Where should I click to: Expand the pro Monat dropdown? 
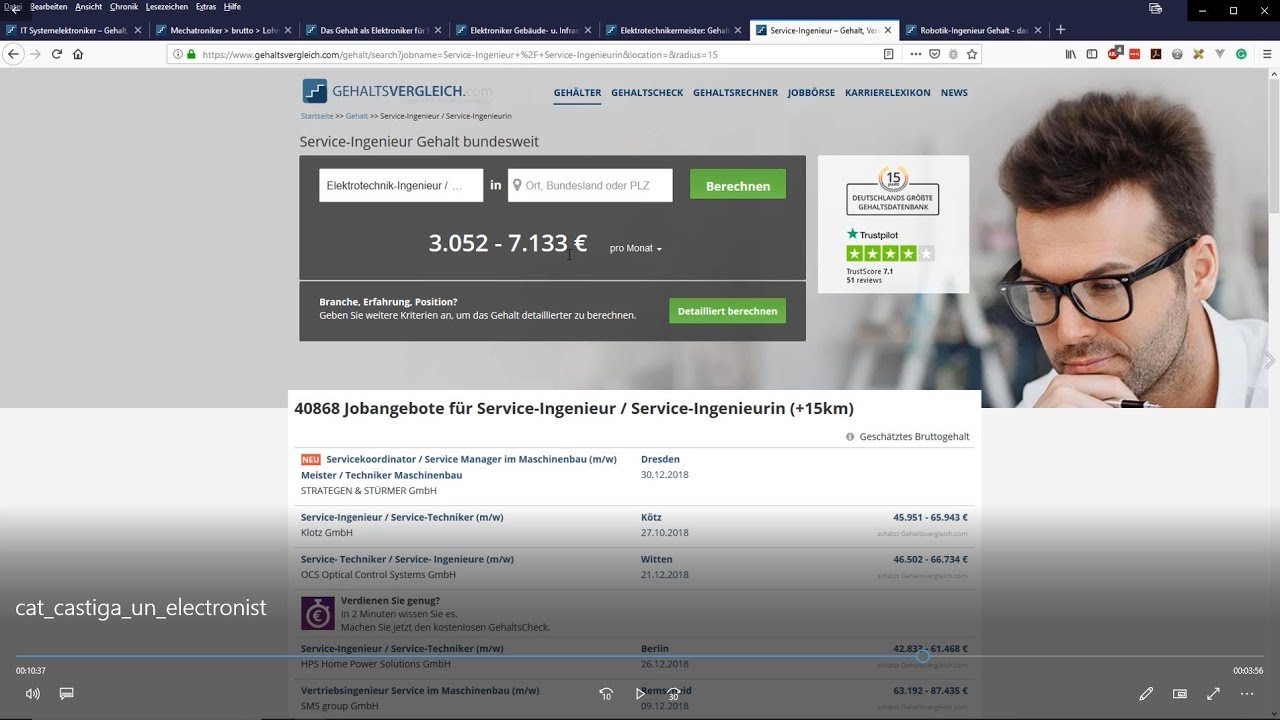pyautogui.click(x=636, y=248)
